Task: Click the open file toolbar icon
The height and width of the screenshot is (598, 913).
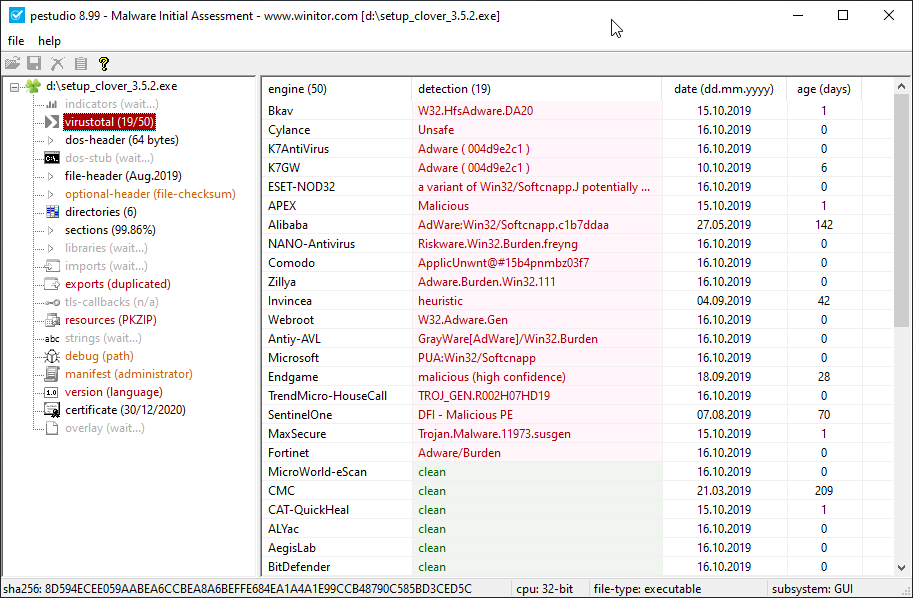Action: tap(12, 63)
